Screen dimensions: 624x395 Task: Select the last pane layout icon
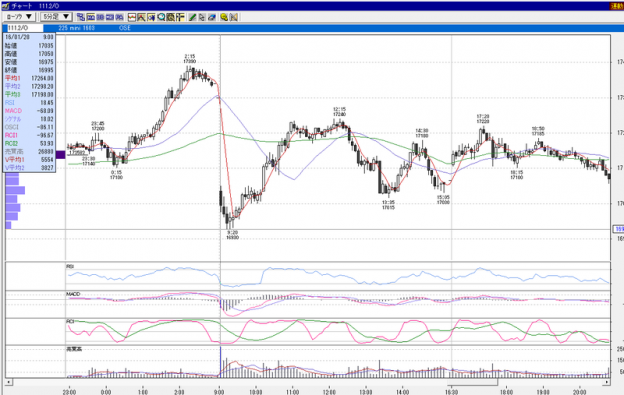(x=119, y=17)
